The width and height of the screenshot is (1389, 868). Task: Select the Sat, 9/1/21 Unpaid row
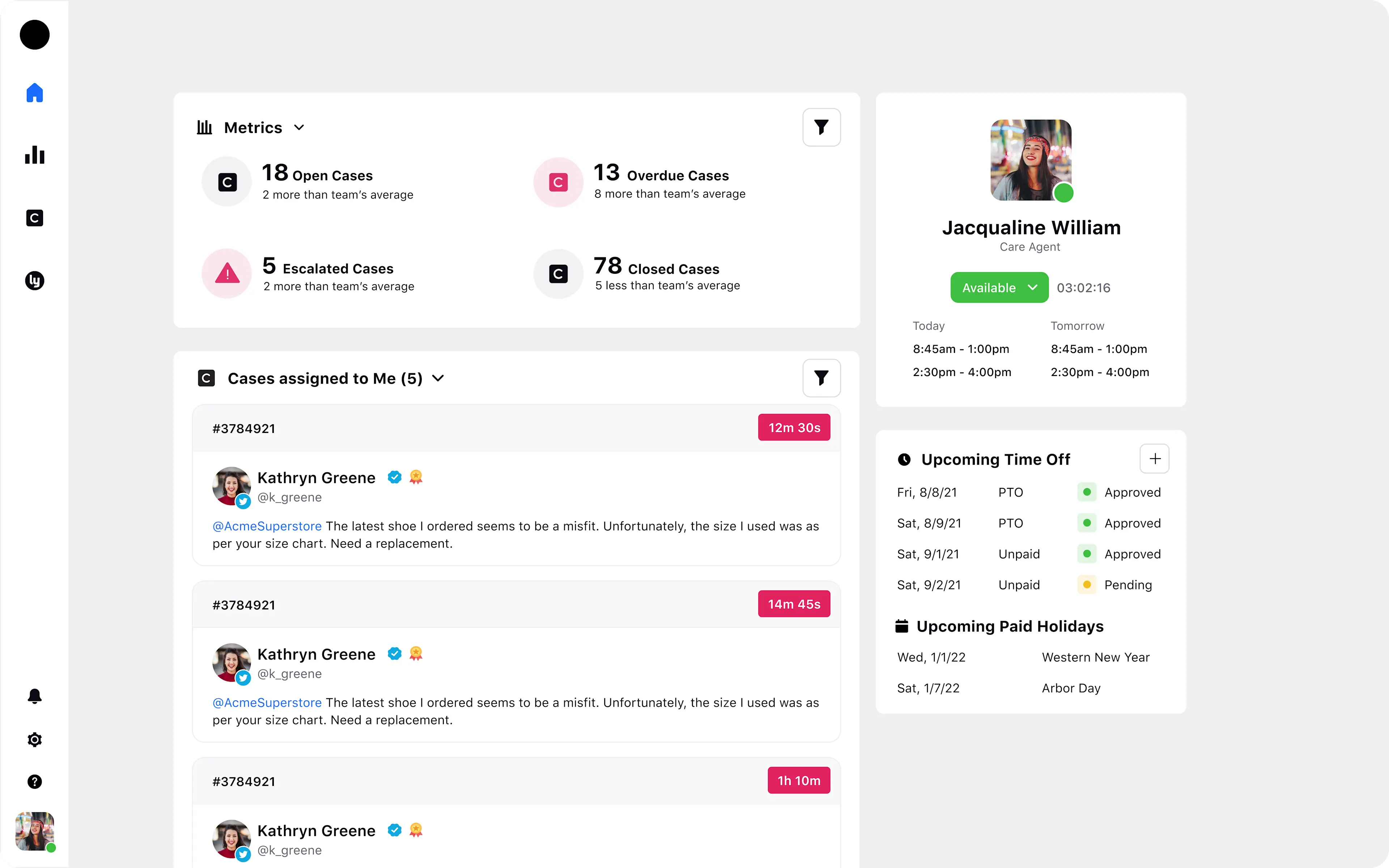pos(1029,554)
